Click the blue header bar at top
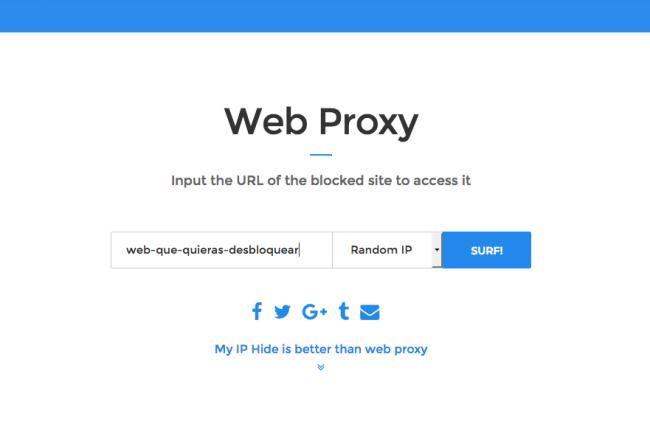The height and width of the screenshot is (427, 650). pyautogui.click(x=325, y=16)
